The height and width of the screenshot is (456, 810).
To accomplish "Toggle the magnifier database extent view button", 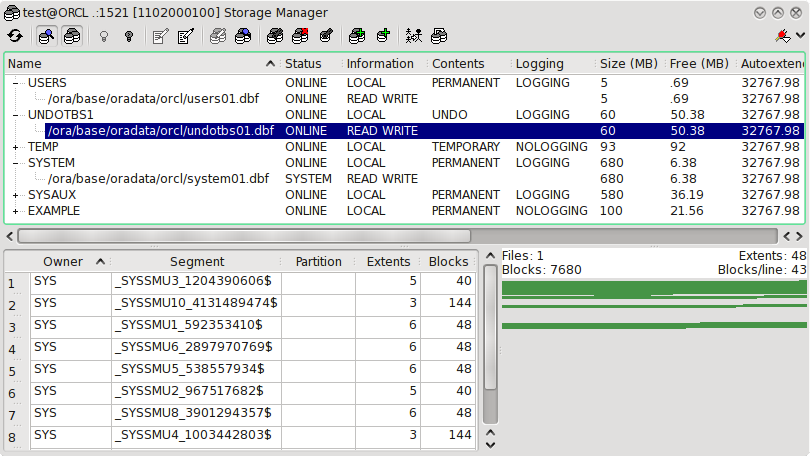I will (x=46, y=36).
